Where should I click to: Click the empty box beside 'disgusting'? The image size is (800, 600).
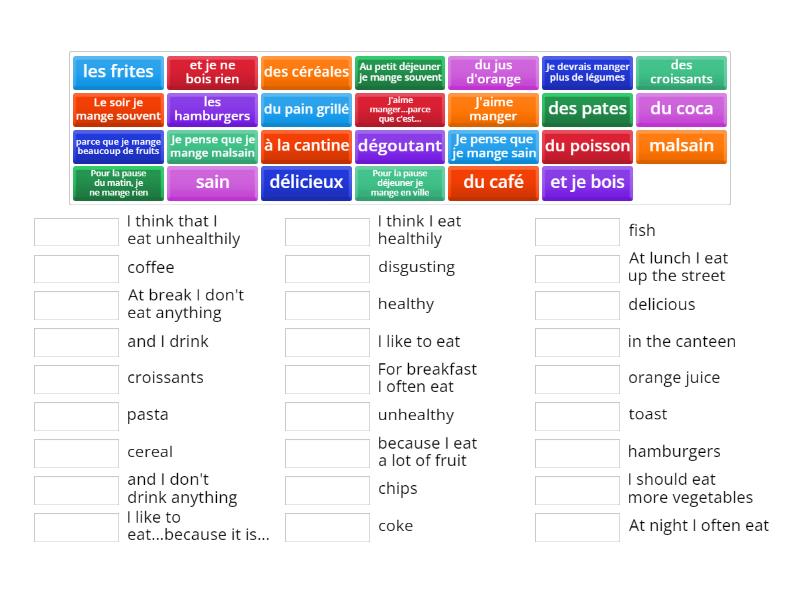point(327,268)
